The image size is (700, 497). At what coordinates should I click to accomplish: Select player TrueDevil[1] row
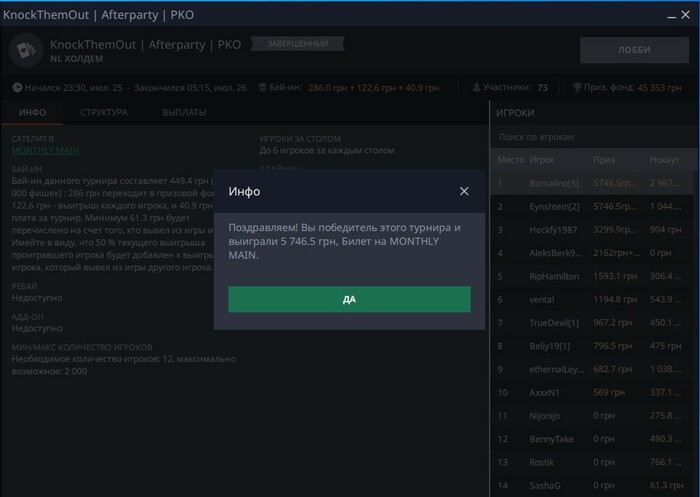coord(592,322)
